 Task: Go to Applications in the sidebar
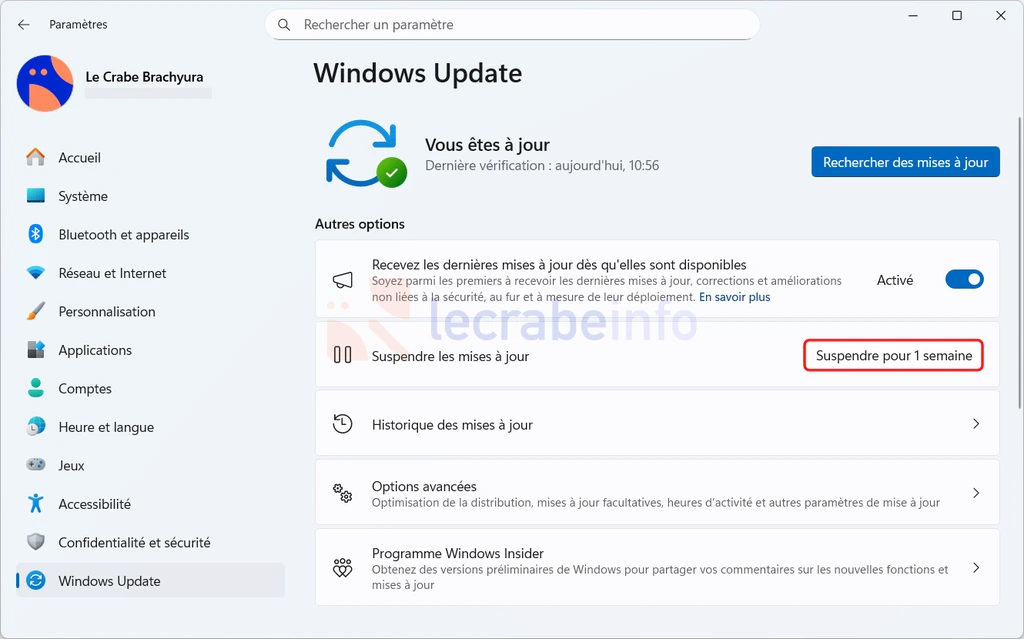click(x=95, y=350)
